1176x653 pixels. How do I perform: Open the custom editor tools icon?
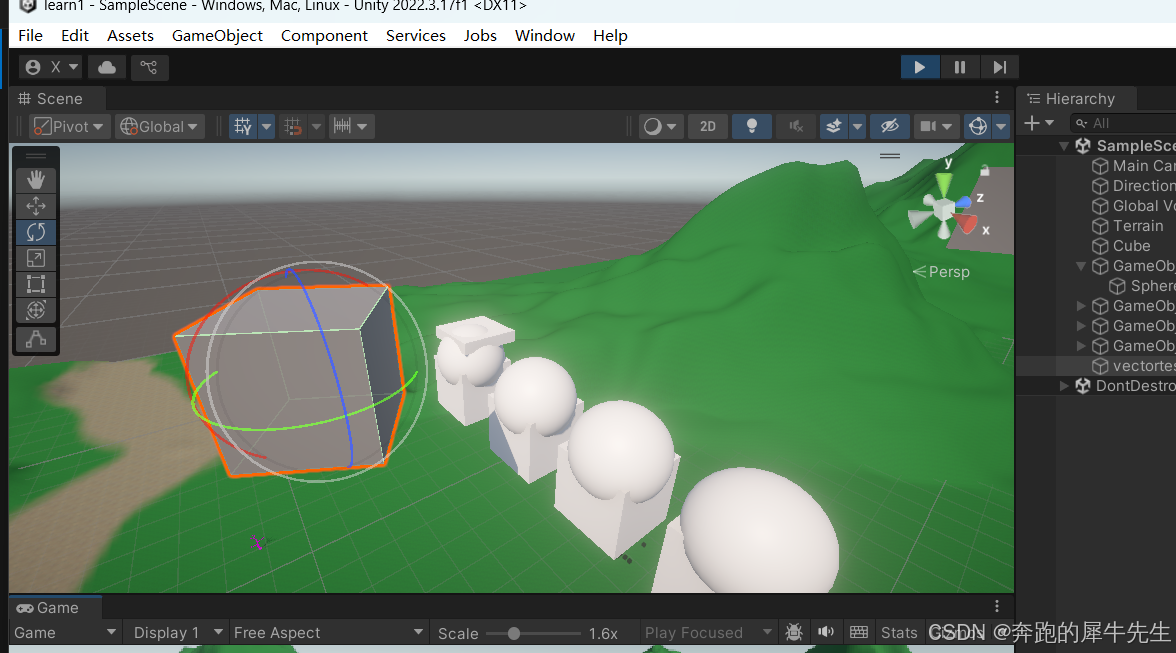tap(35, 340)
